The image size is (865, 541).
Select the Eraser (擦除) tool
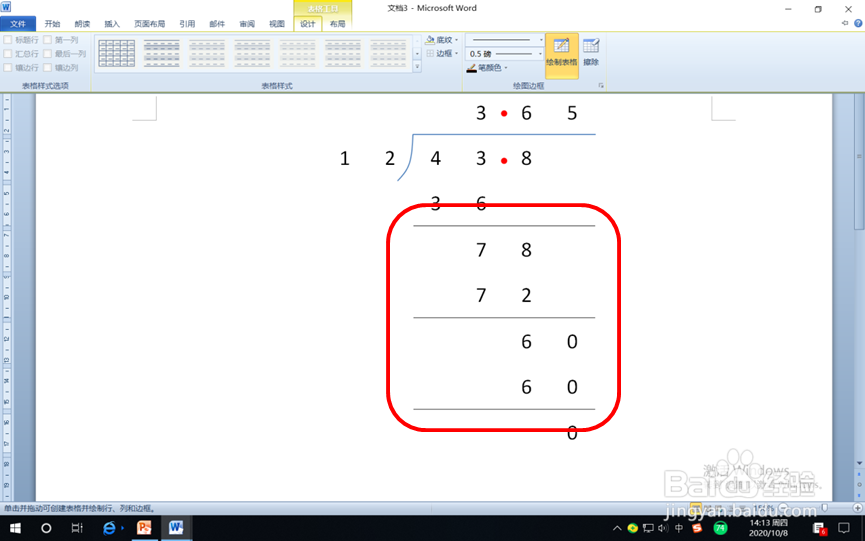[x=591, y=52]
